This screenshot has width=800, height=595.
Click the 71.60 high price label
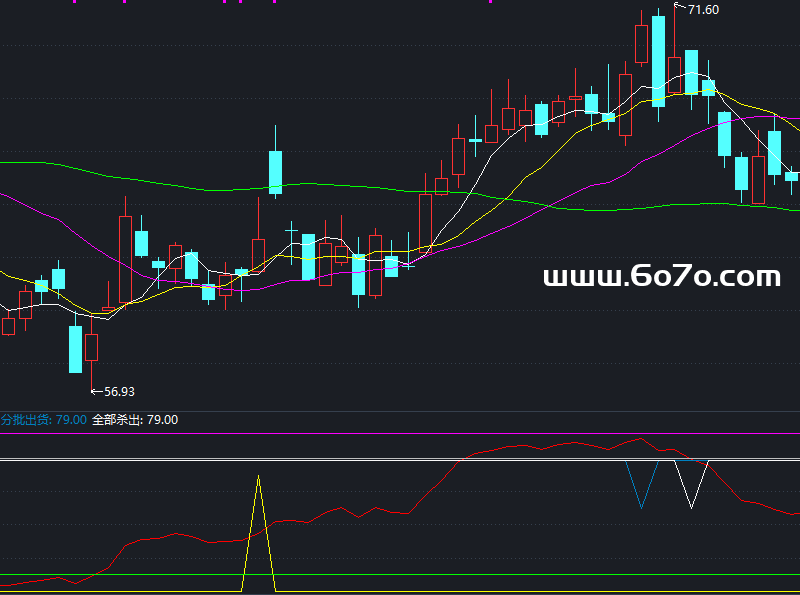pos(703,10)
